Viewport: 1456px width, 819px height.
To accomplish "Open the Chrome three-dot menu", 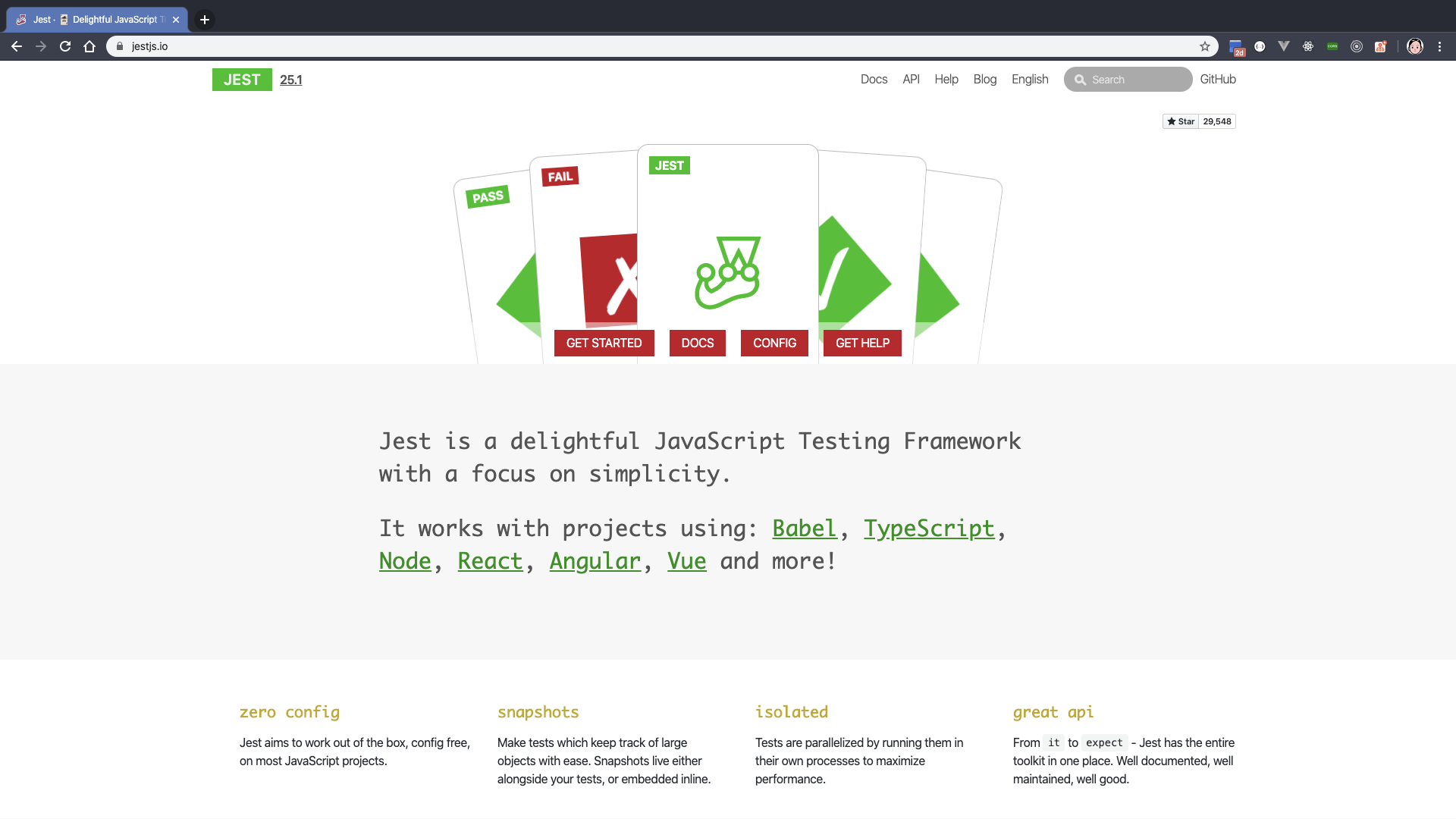I will 1439,46.
